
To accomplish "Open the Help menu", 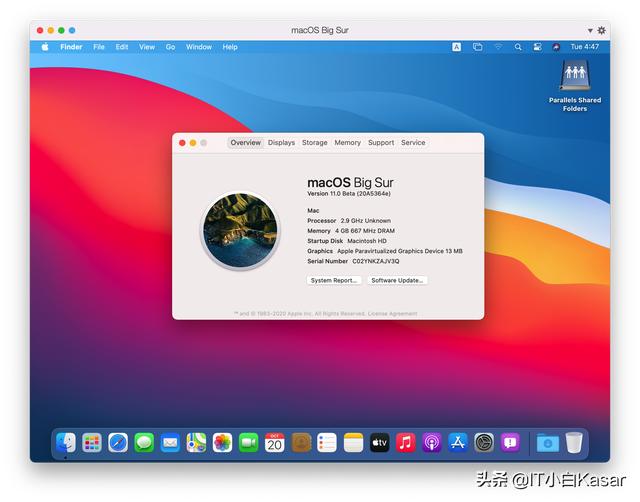I will (230, 47).
